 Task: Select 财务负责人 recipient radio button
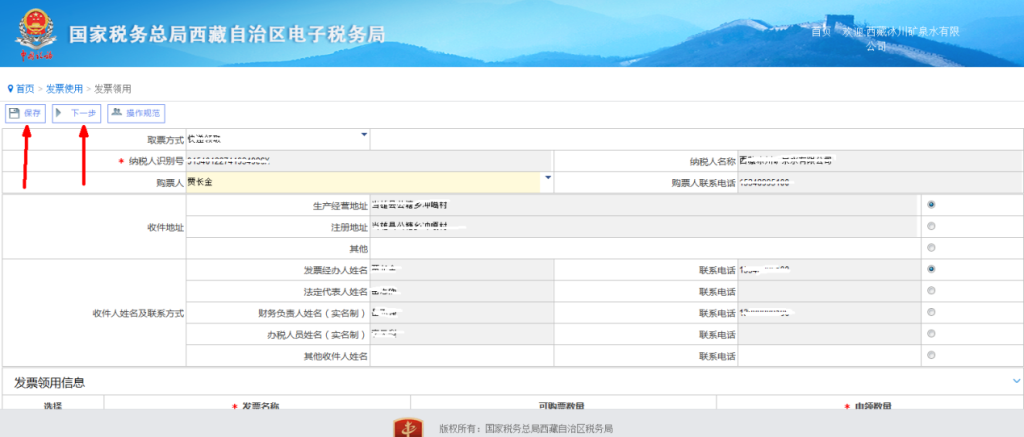932,312
